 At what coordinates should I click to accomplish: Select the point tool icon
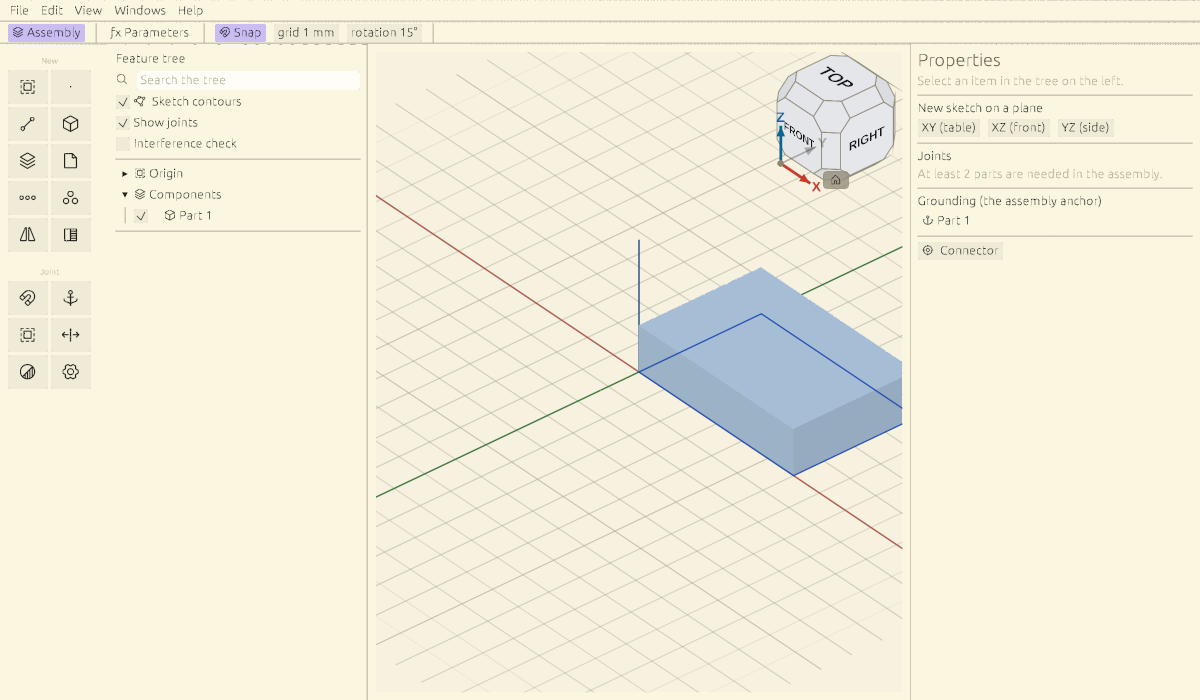coord(71,87)
